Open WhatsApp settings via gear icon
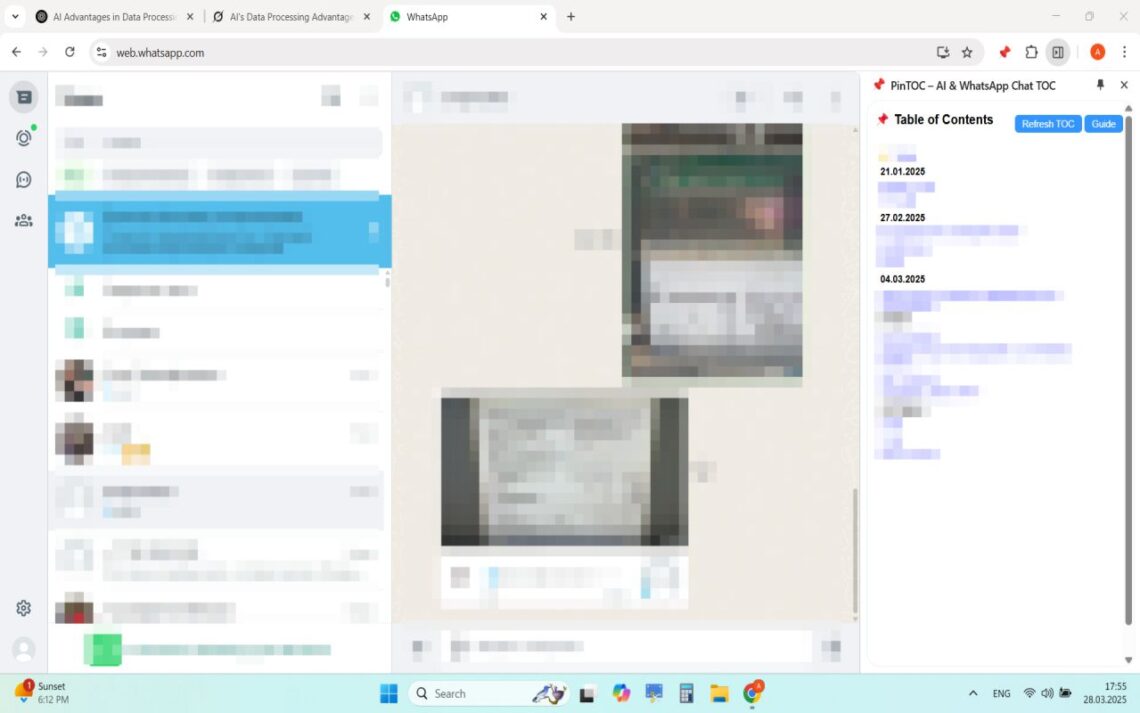The width and height of the screenshot is (1140, 713). [23, 607]
